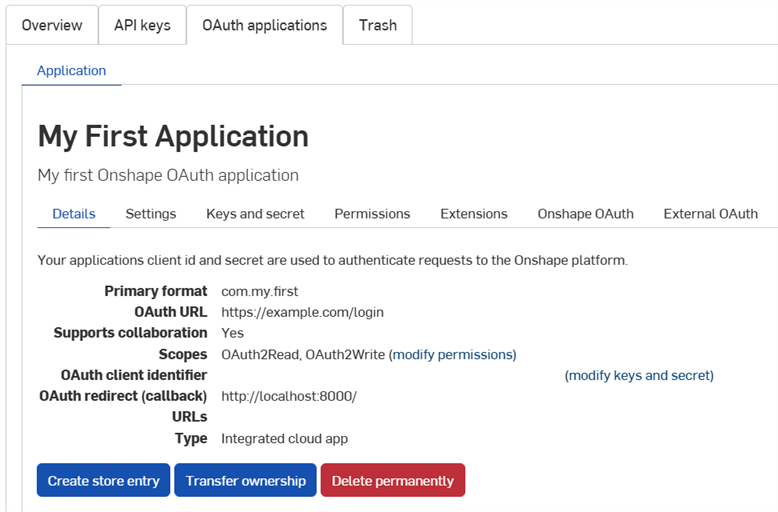778x512 pixels.
Task: Click the Supports collaboration Yes value
Action: tap(232, 333)
